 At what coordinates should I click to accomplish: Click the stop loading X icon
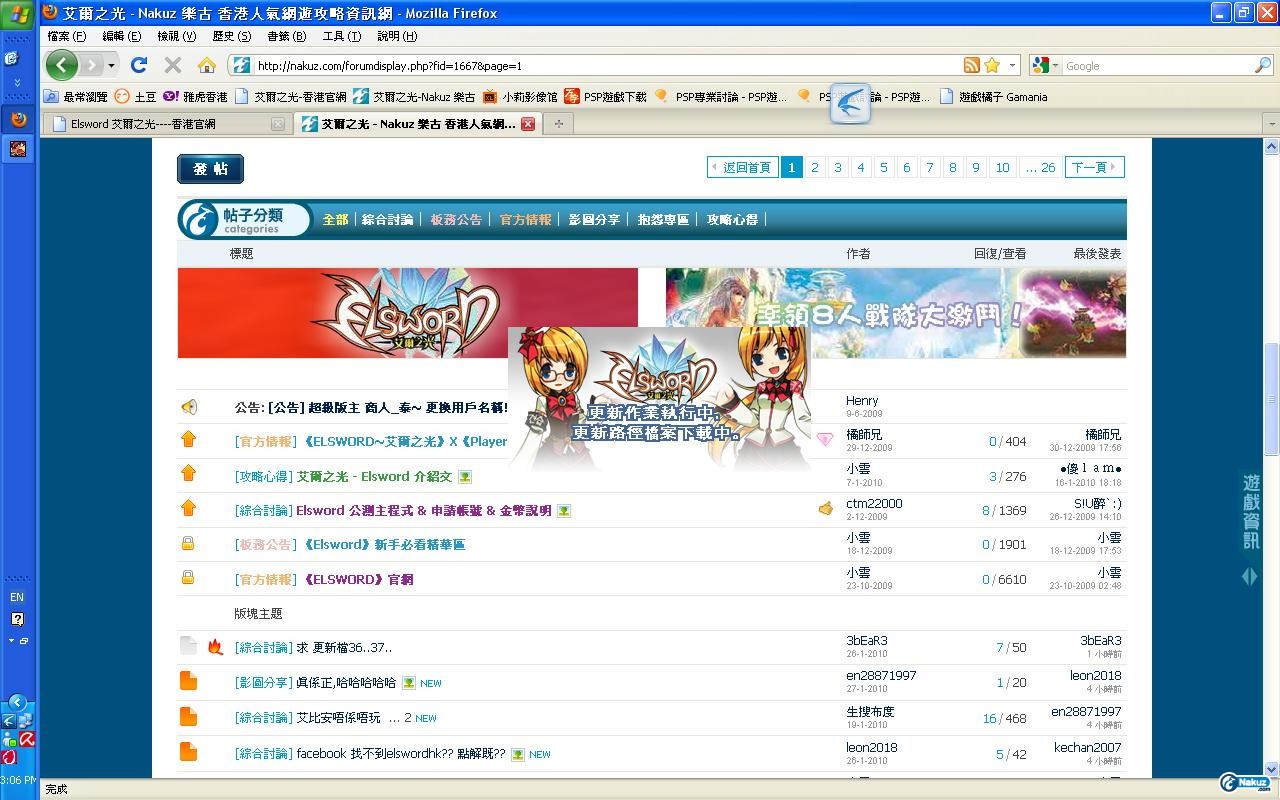pyautogui.click(x=172, y=65)
